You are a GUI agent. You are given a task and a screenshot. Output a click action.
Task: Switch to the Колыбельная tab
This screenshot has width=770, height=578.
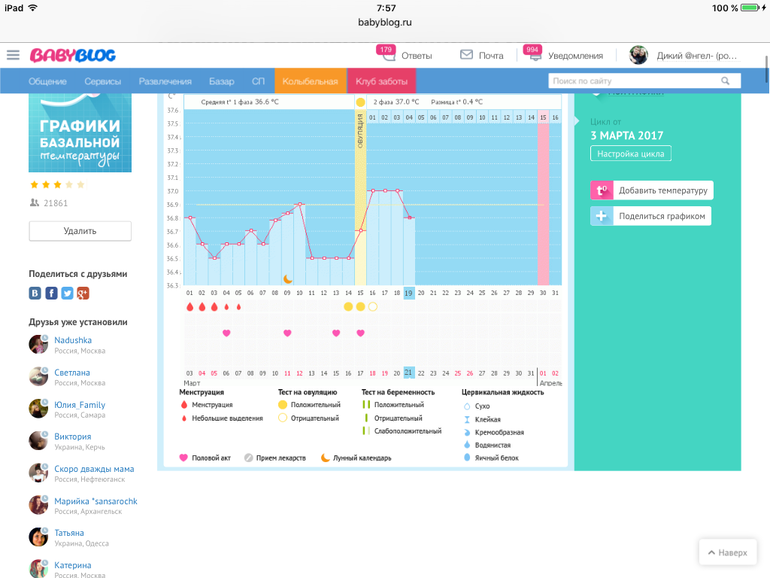click(x=310, y=81)
